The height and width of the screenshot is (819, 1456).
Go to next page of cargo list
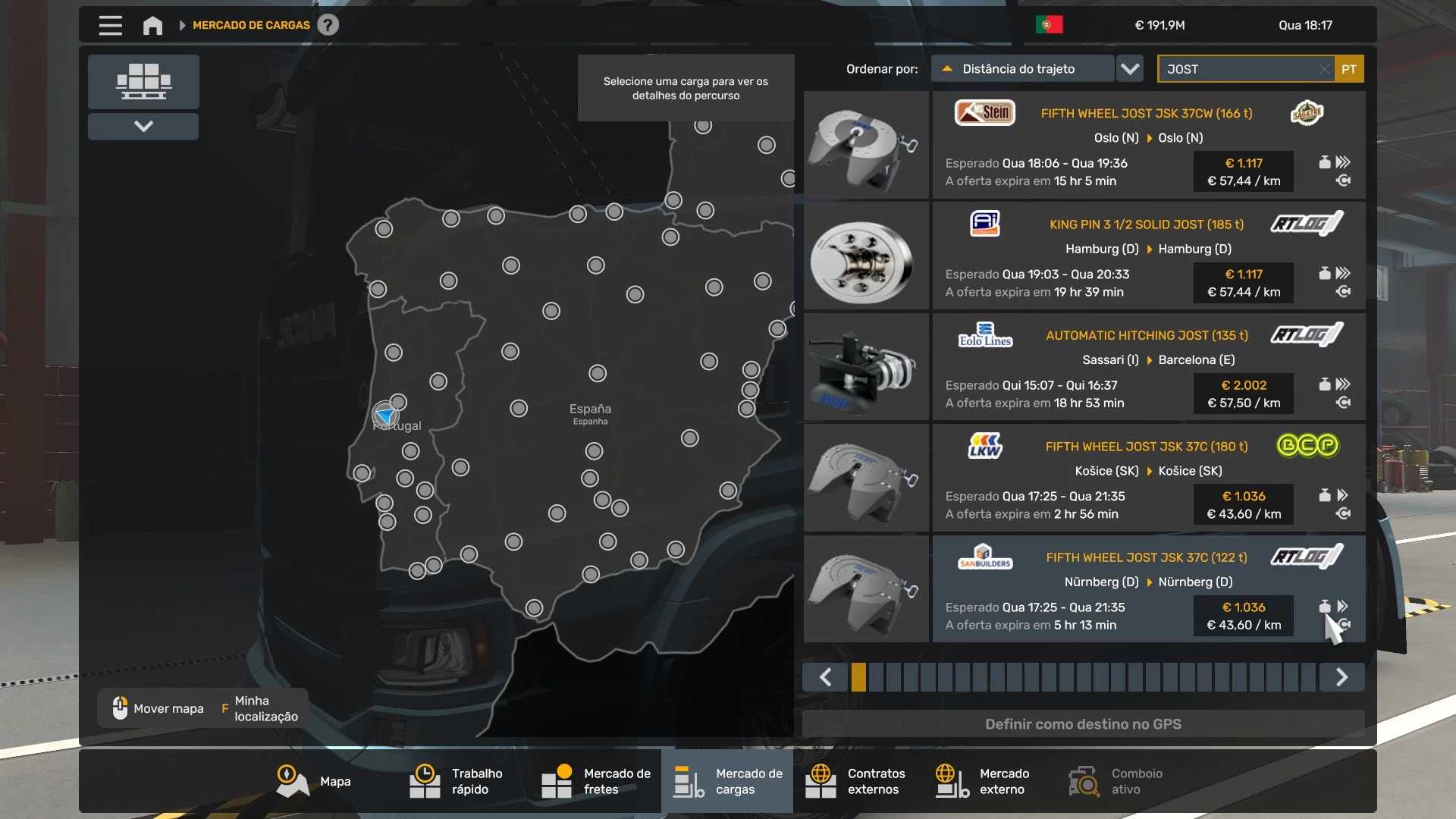pyautogui.click(x=1341, y=677)
